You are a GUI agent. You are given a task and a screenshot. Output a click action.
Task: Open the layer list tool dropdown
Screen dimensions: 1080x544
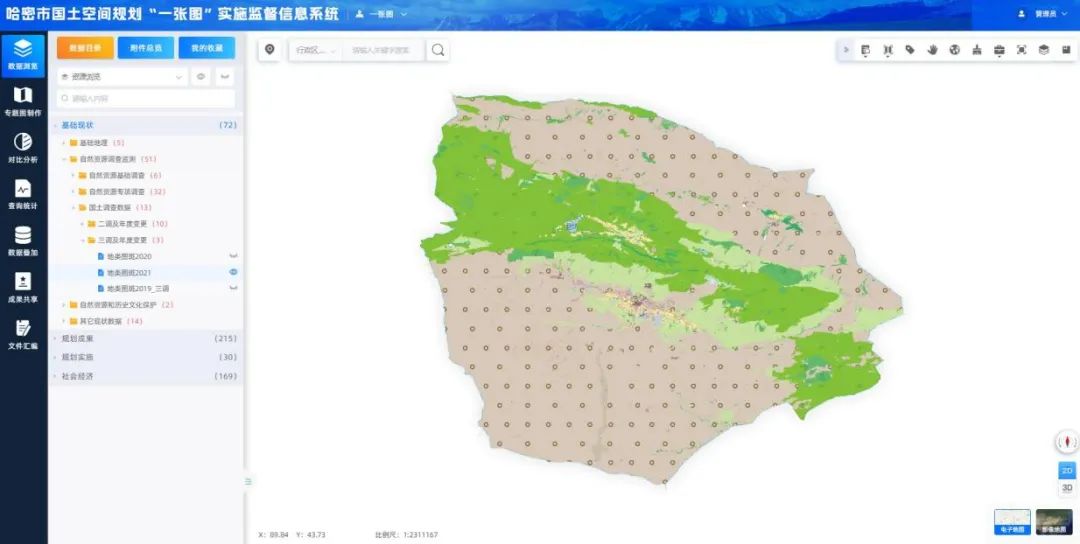[866, 50]
